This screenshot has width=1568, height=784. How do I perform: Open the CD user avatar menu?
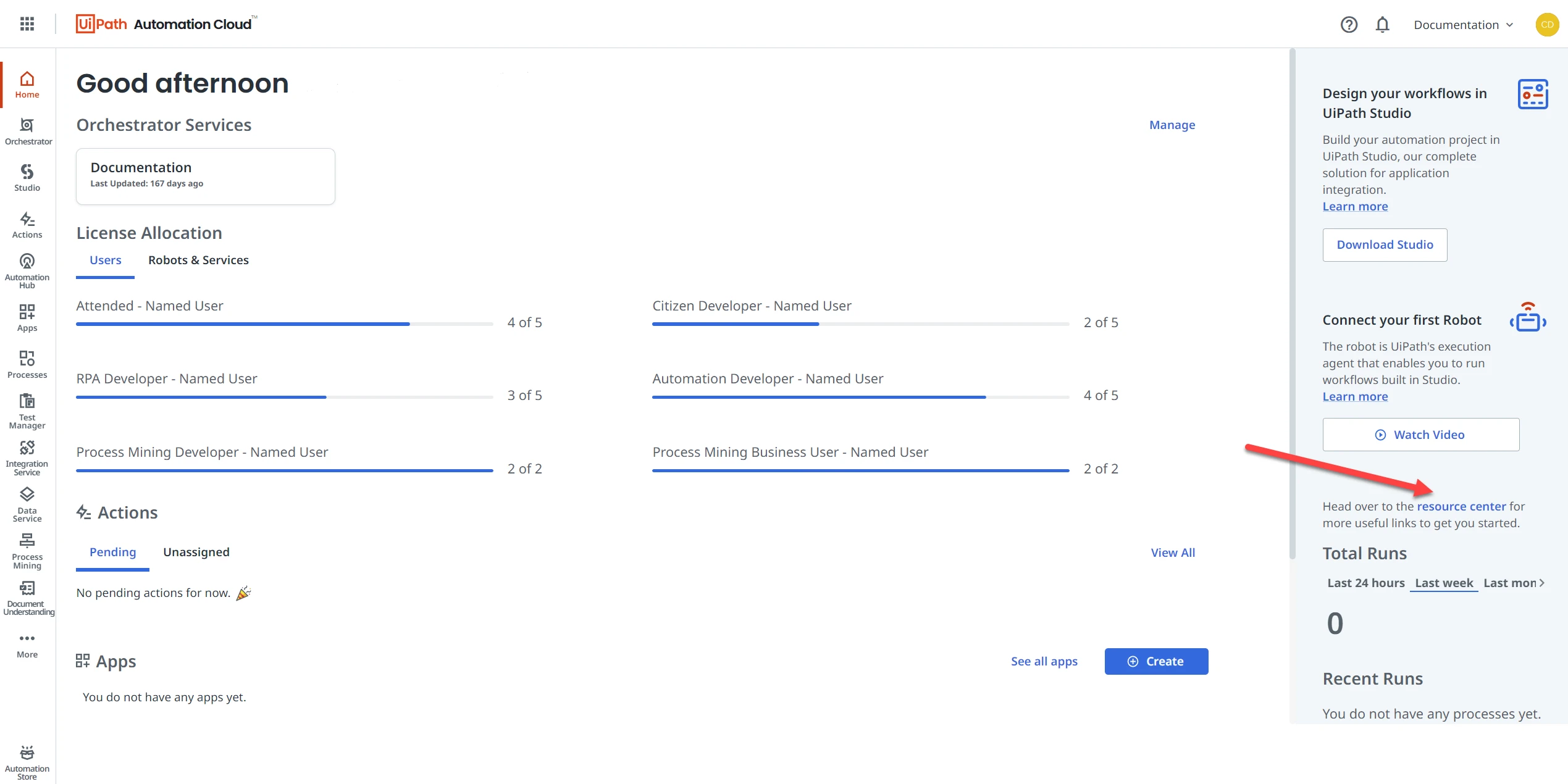point(1547,25)
